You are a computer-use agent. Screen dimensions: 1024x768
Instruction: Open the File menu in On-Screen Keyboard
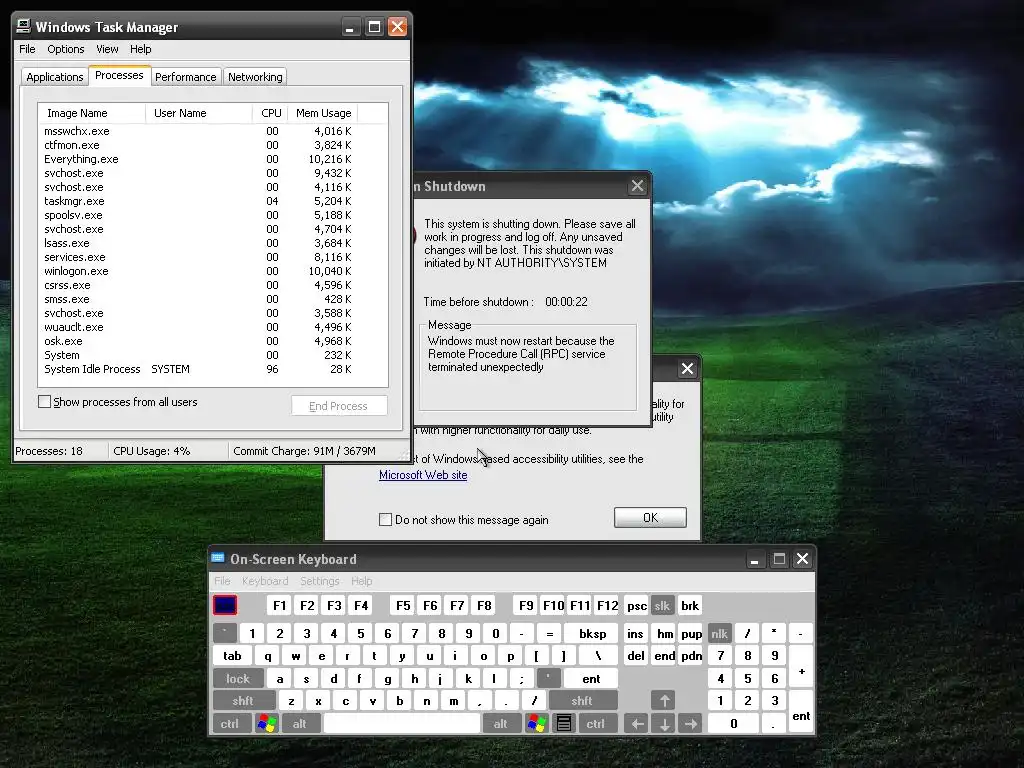222,581
